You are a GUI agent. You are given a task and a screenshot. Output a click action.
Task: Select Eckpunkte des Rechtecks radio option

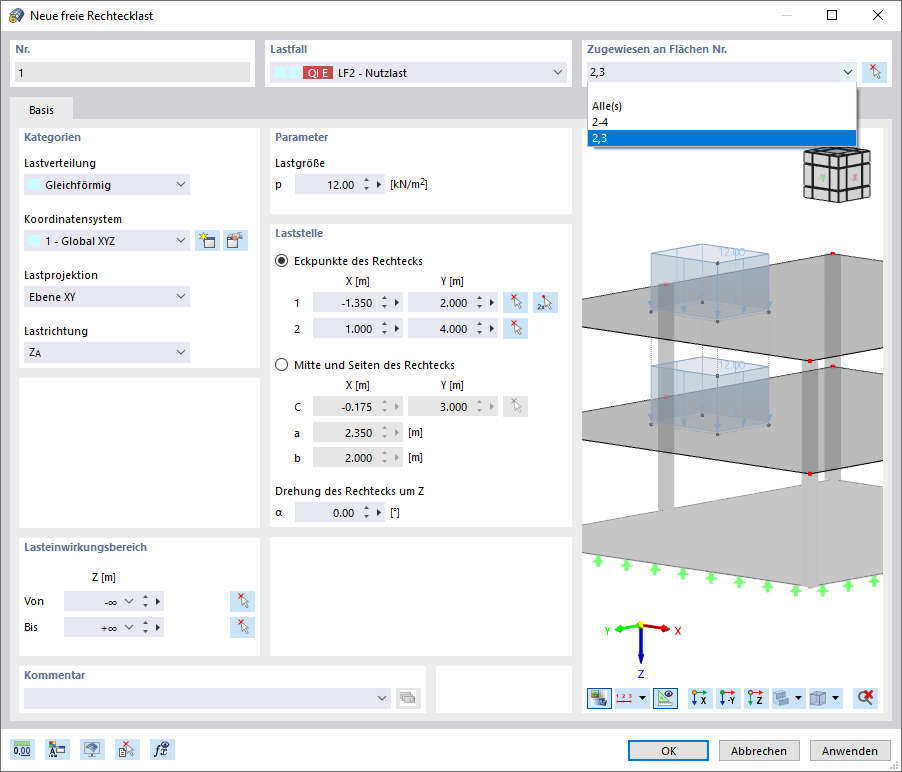point(281,261)
